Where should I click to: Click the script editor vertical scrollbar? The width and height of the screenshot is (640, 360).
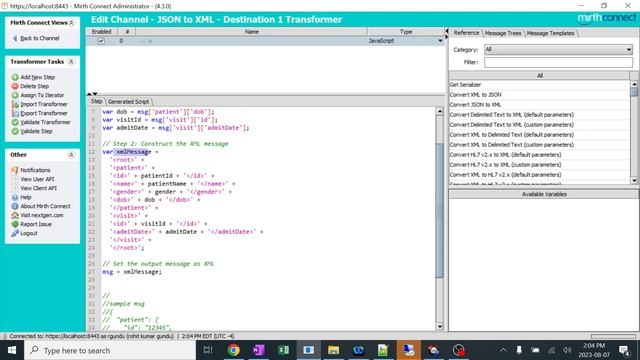(x=440, y=210)
